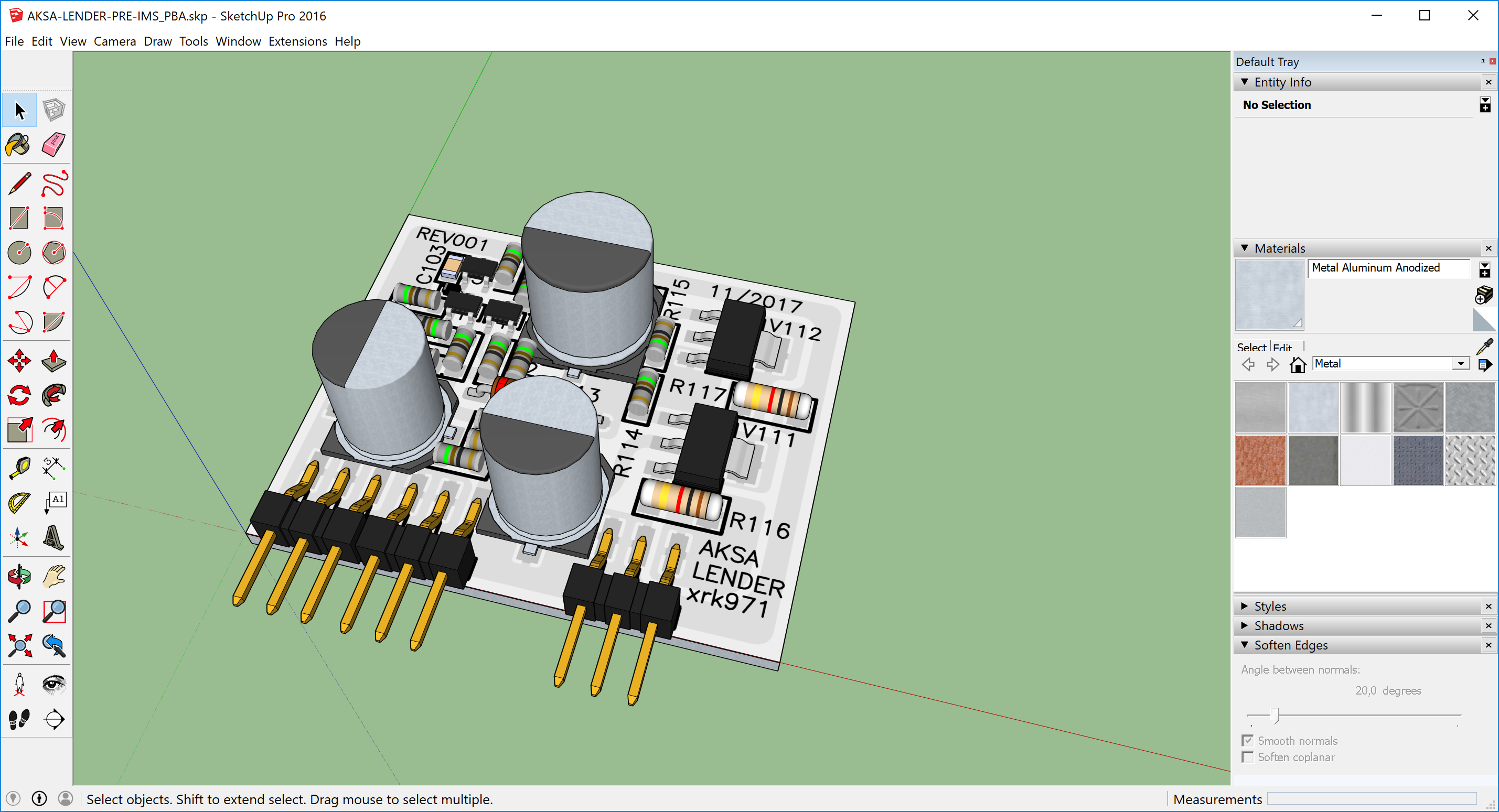The height and width of the screenshot is (812, 1499).
Task: Select the Pan hand tool
Action: click(x=53, y=577)
